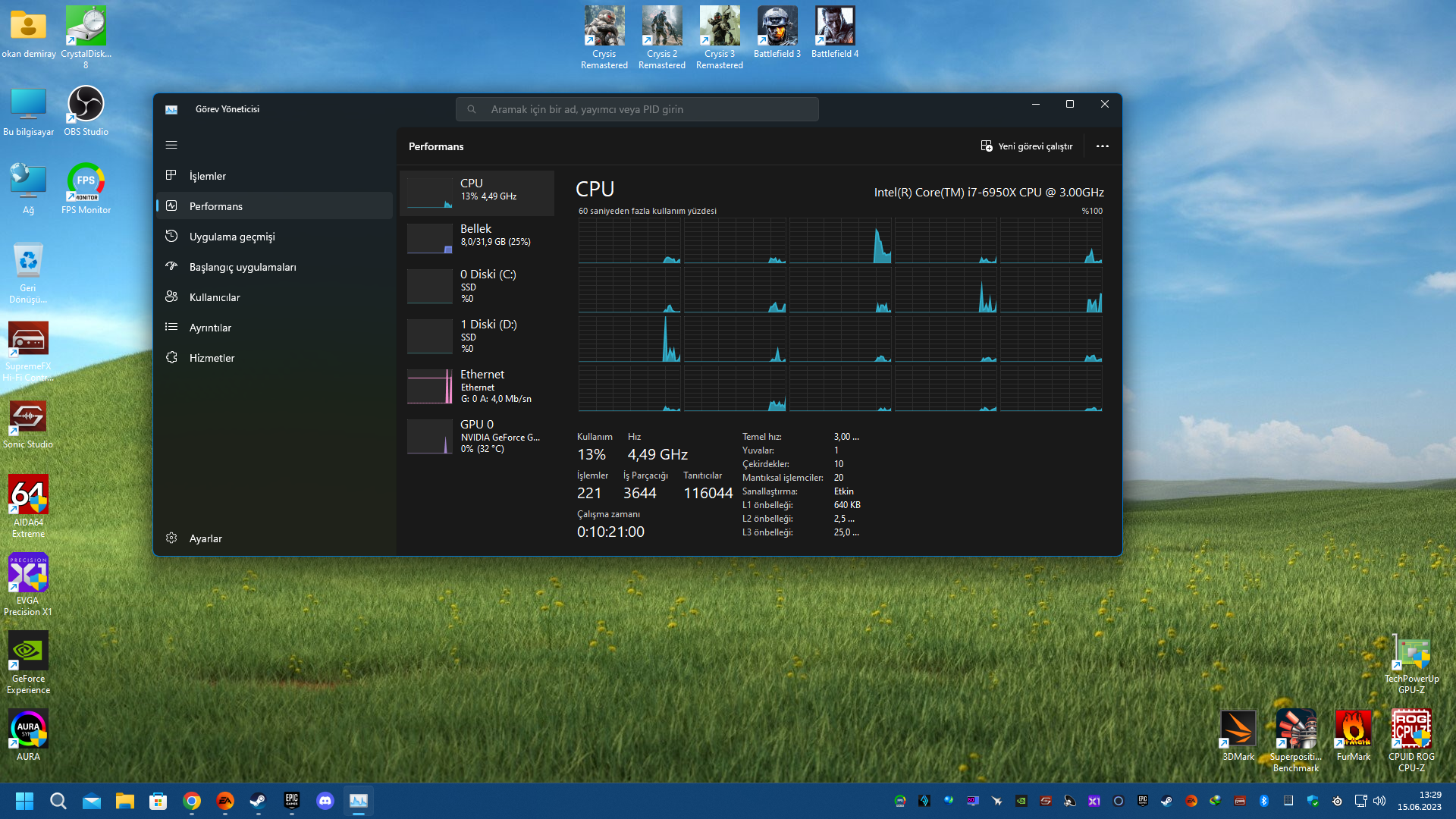Click the task search input field

click(x=637, y=109)
